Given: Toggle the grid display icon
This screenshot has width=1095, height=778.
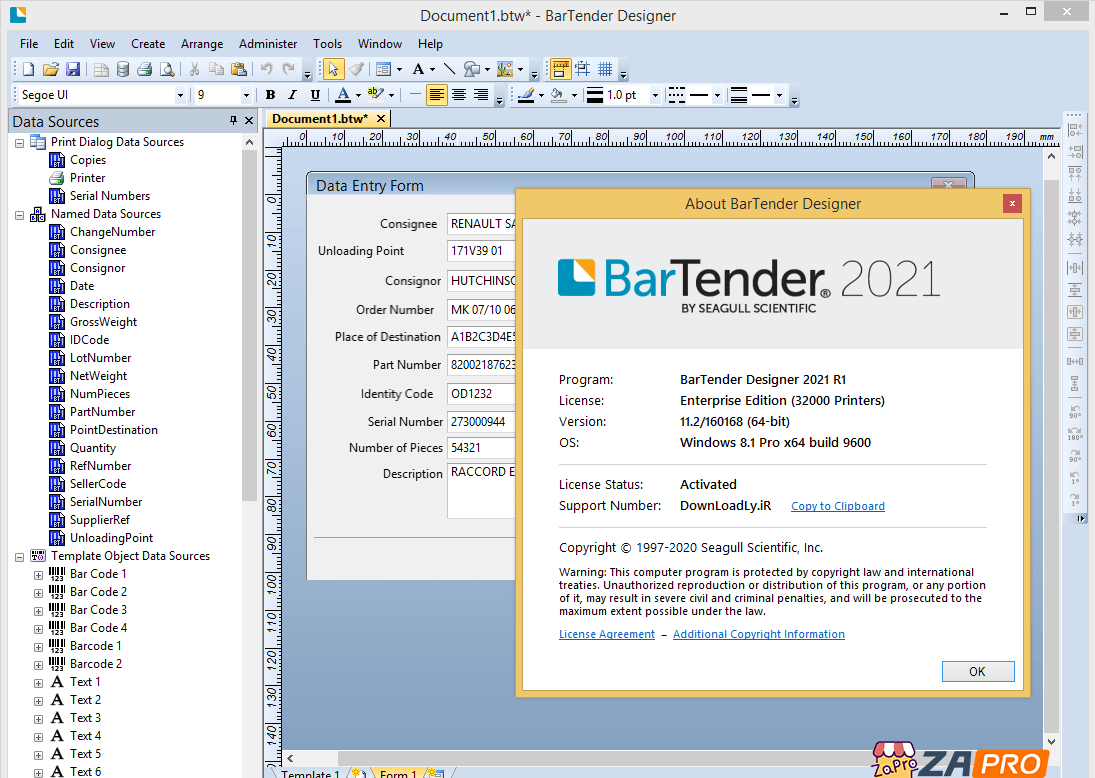Looking at the screenshot, I should [605, 69].
